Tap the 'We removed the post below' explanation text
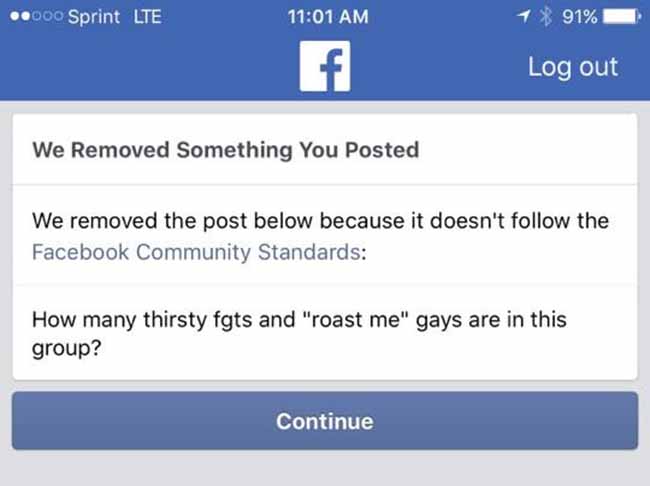Screen dimensions: 650x486 pyautogui.click(x=320, y=236)
